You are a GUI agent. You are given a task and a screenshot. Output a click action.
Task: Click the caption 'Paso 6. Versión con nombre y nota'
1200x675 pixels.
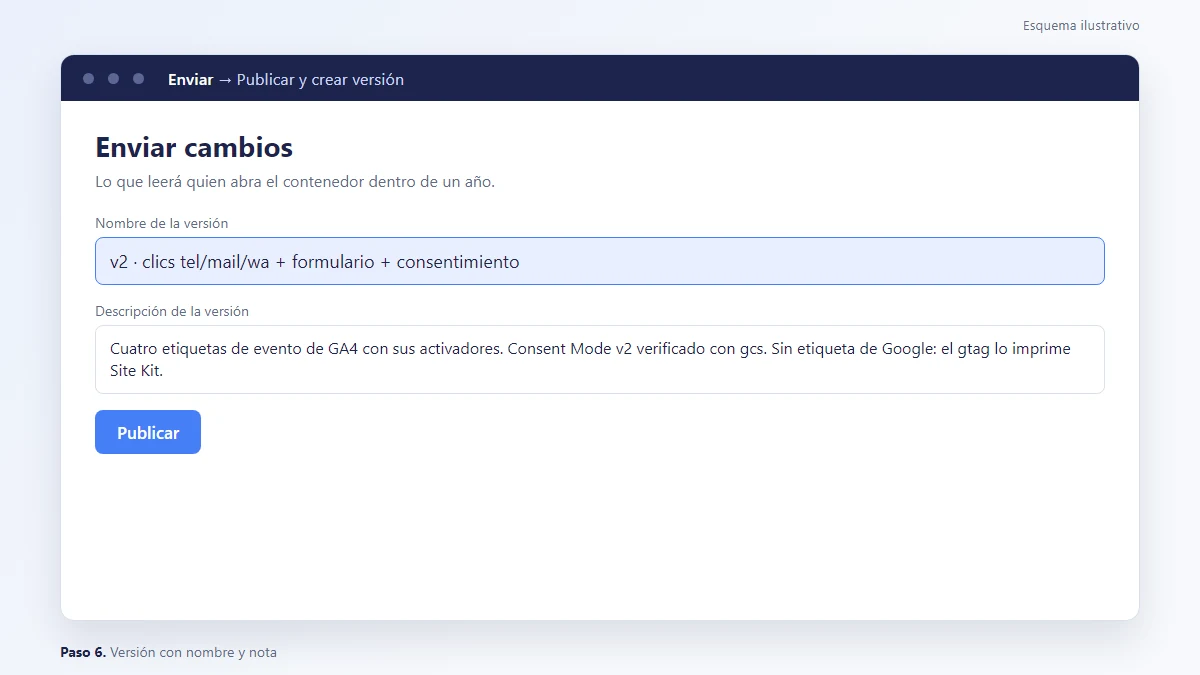point(168,652)
